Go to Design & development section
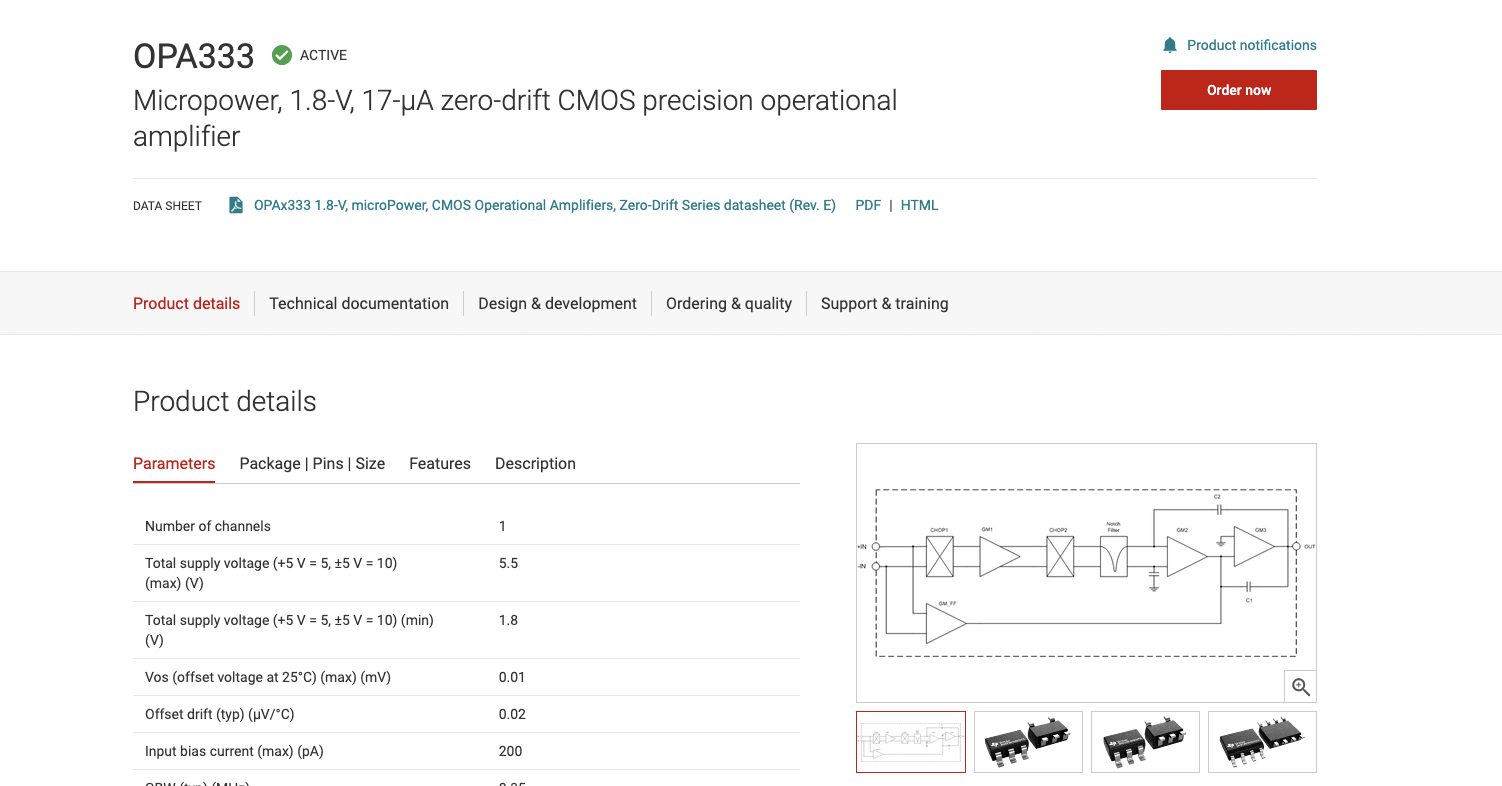This screenshot has width=1502, height=786. click(557, 304)
